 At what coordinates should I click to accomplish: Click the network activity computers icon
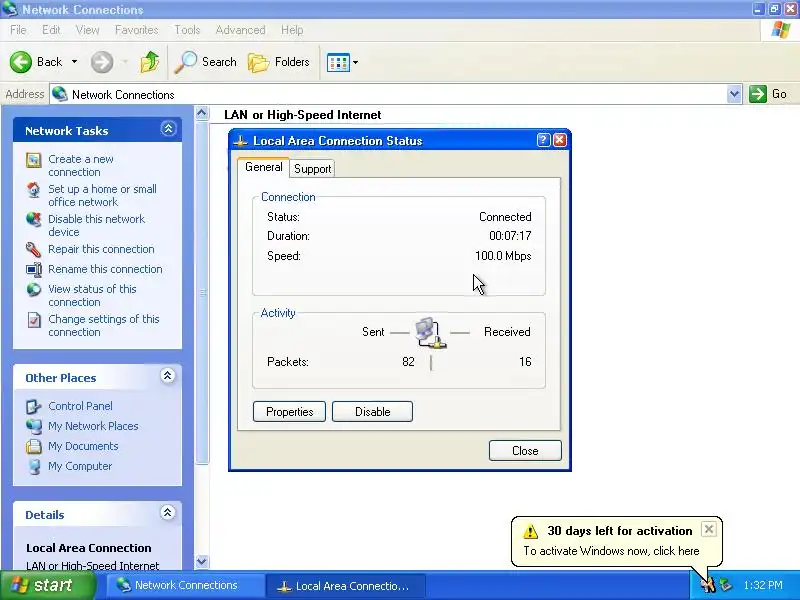(x=430, y=333)
